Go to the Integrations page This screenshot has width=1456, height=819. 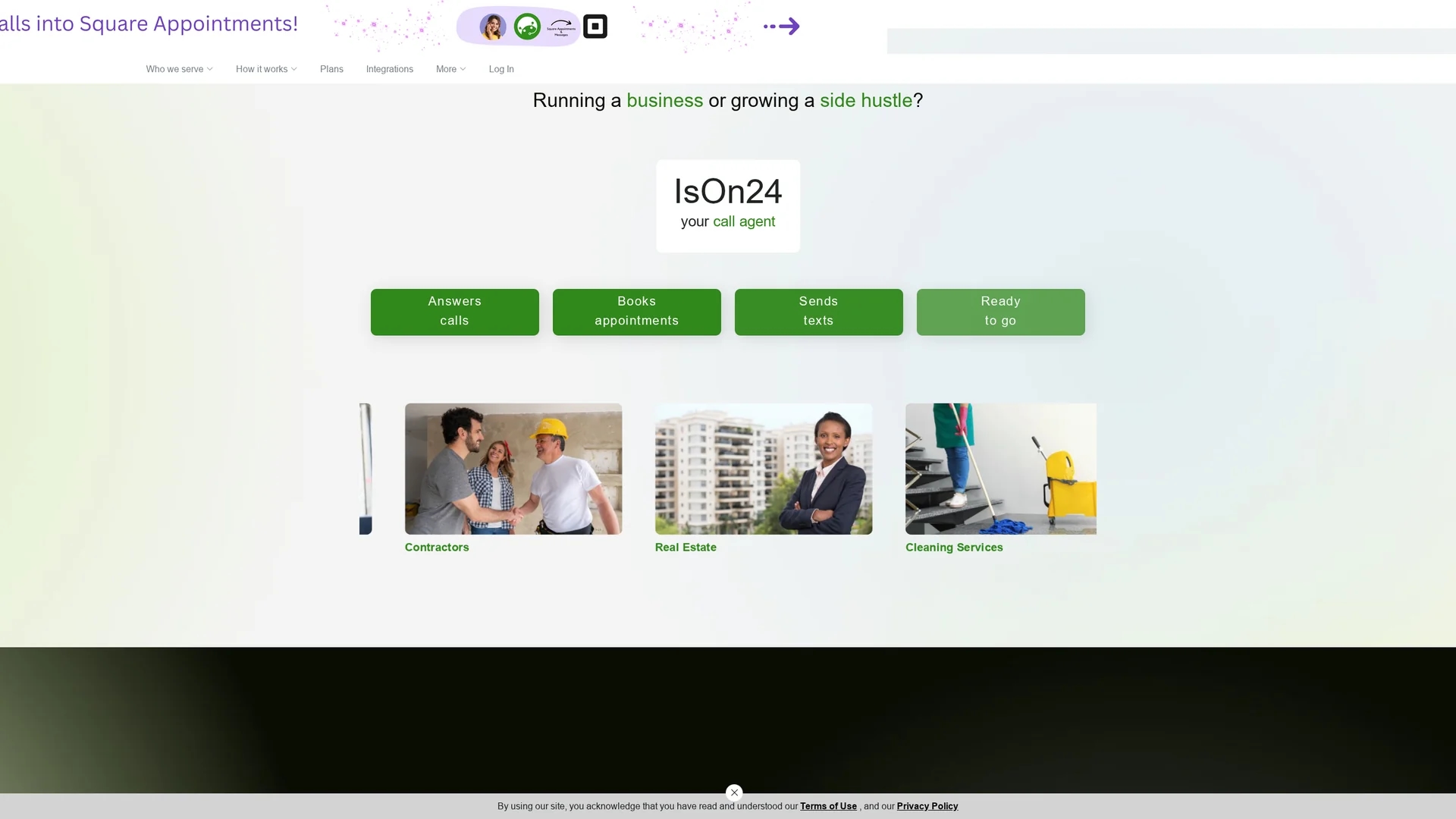click(390, 69)
